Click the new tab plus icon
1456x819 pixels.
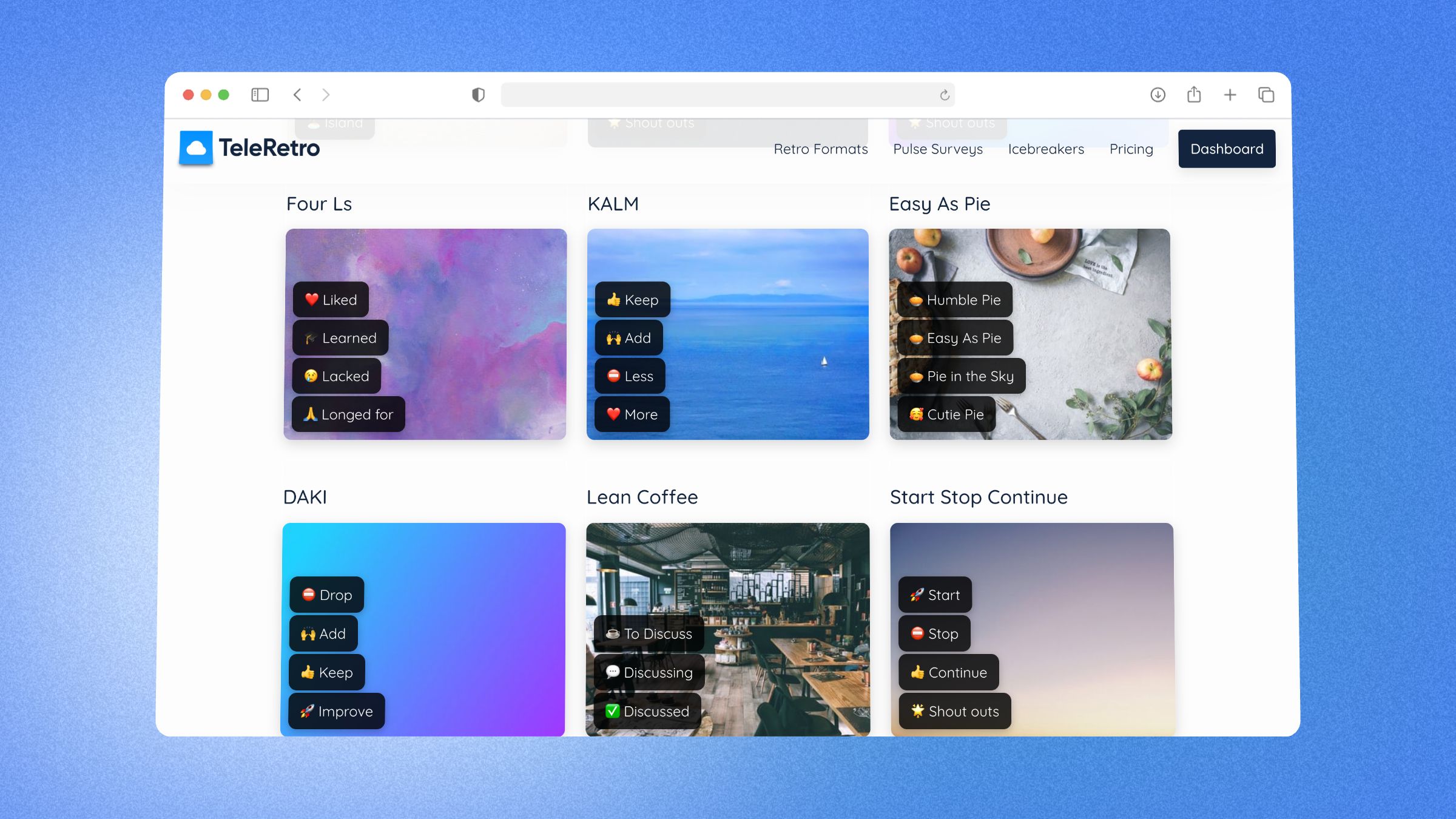point(1230,94)
